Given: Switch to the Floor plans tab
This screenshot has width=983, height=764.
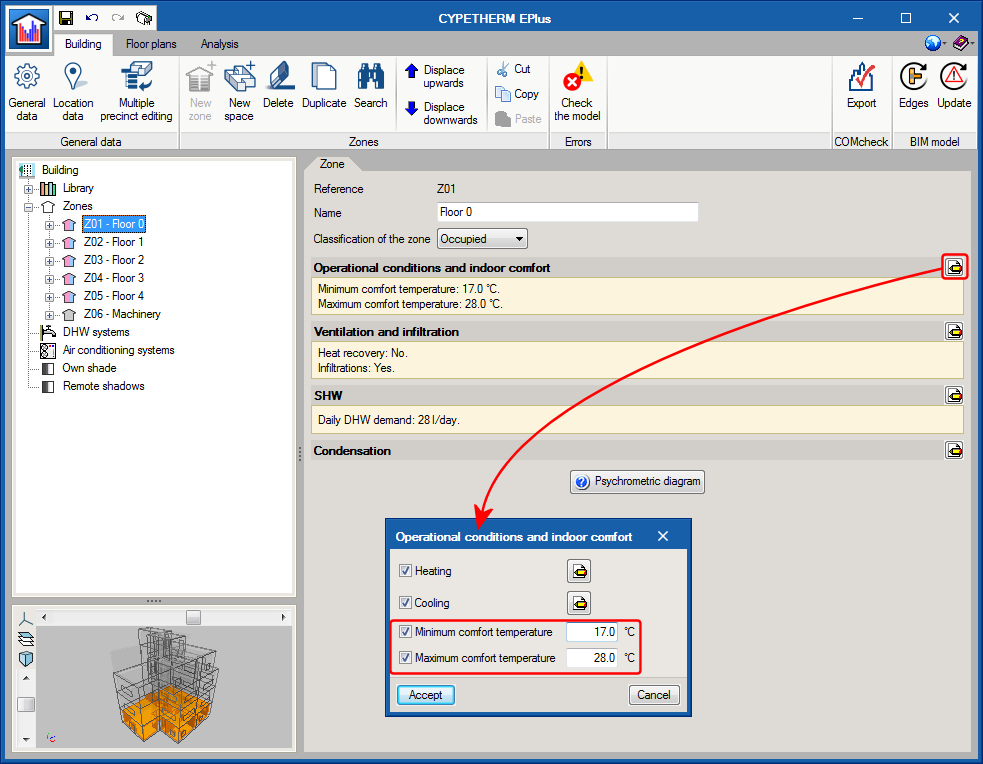Looking at the screenshot, I should coord(151,44).
